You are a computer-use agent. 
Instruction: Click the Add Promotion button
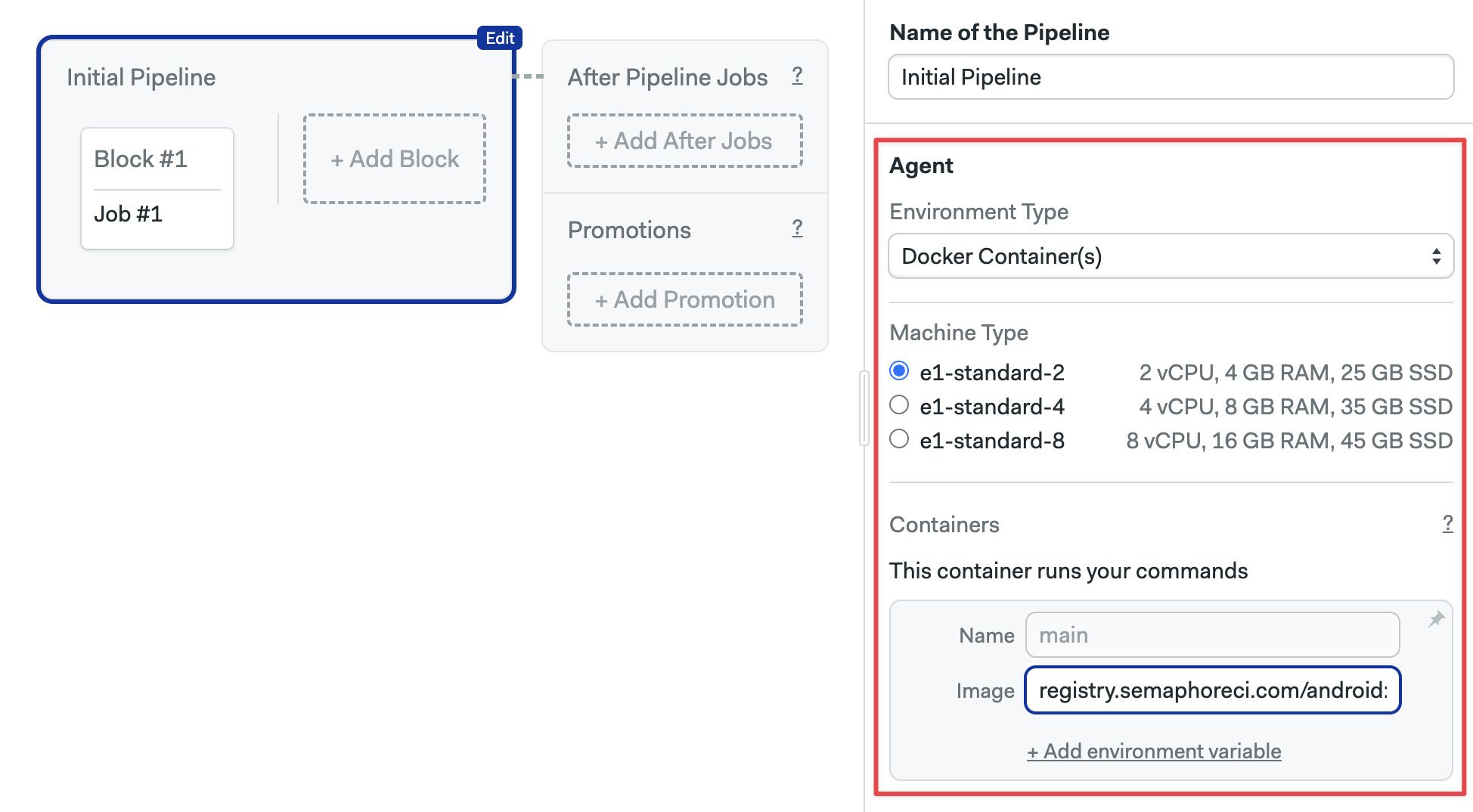[684, 299]
